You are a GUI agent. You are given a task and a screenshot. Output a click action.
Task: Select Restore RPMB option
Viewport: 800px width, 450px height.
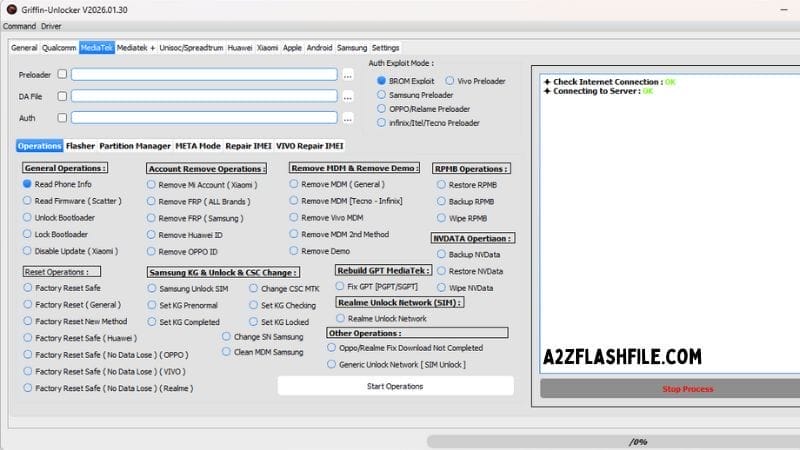click(467, 185)
